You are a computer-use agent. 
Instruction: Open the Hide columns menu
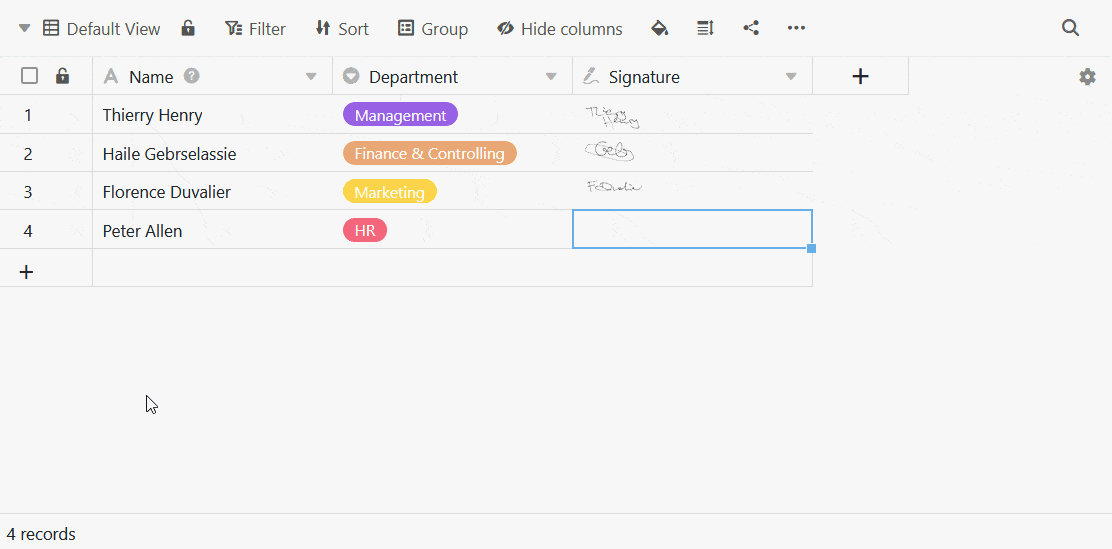click(560, 29)
